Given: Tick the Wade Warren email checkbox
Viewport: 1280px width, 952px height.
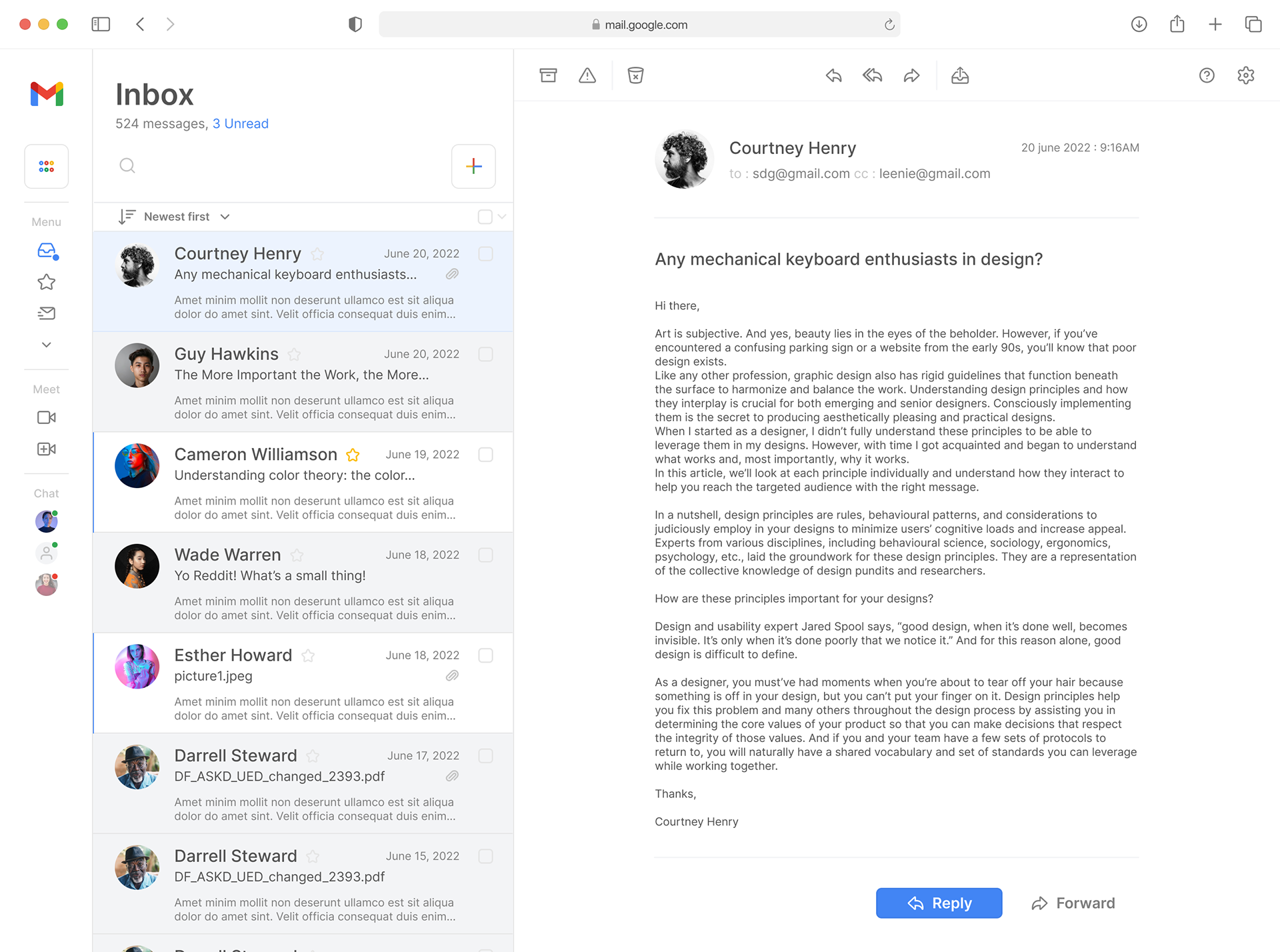Looking at the screenshot, I should click(485, 555).
